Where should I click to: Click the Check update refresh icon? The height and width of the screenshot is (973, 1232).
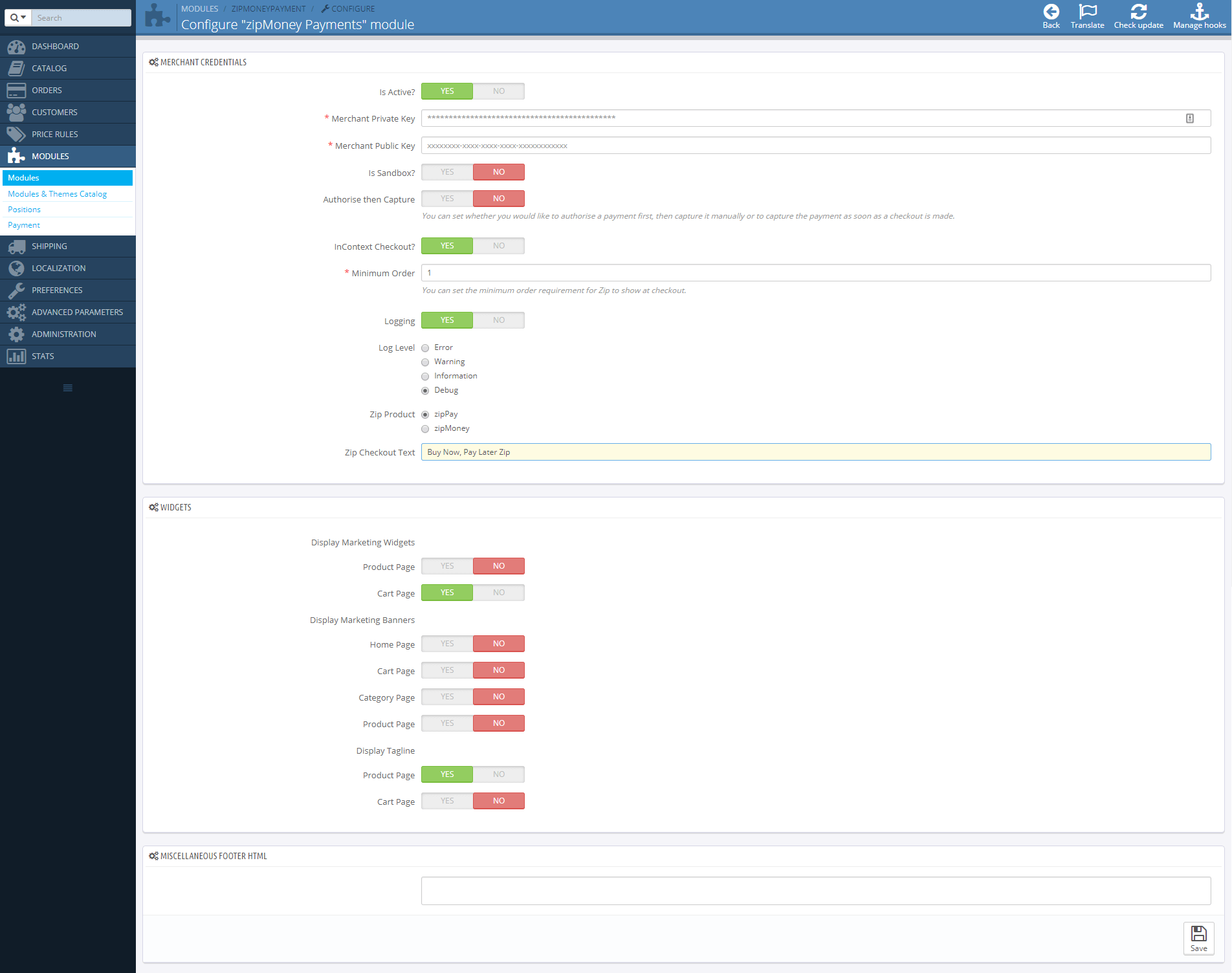[x=1139, y=12]
